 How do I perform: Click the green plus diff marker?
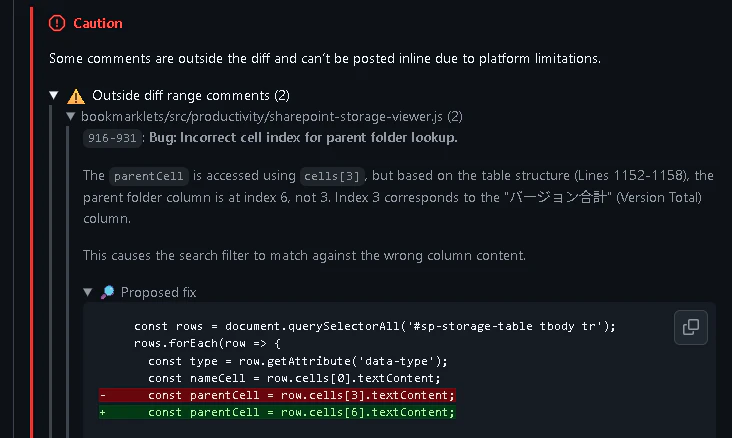pos(102,412)
